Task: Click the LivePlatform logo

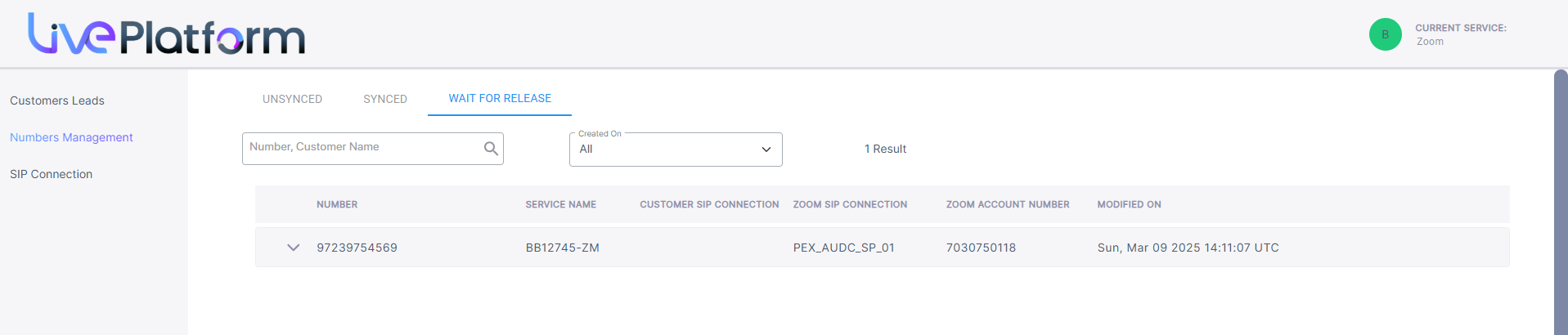Action: click(x=167, y=34)
